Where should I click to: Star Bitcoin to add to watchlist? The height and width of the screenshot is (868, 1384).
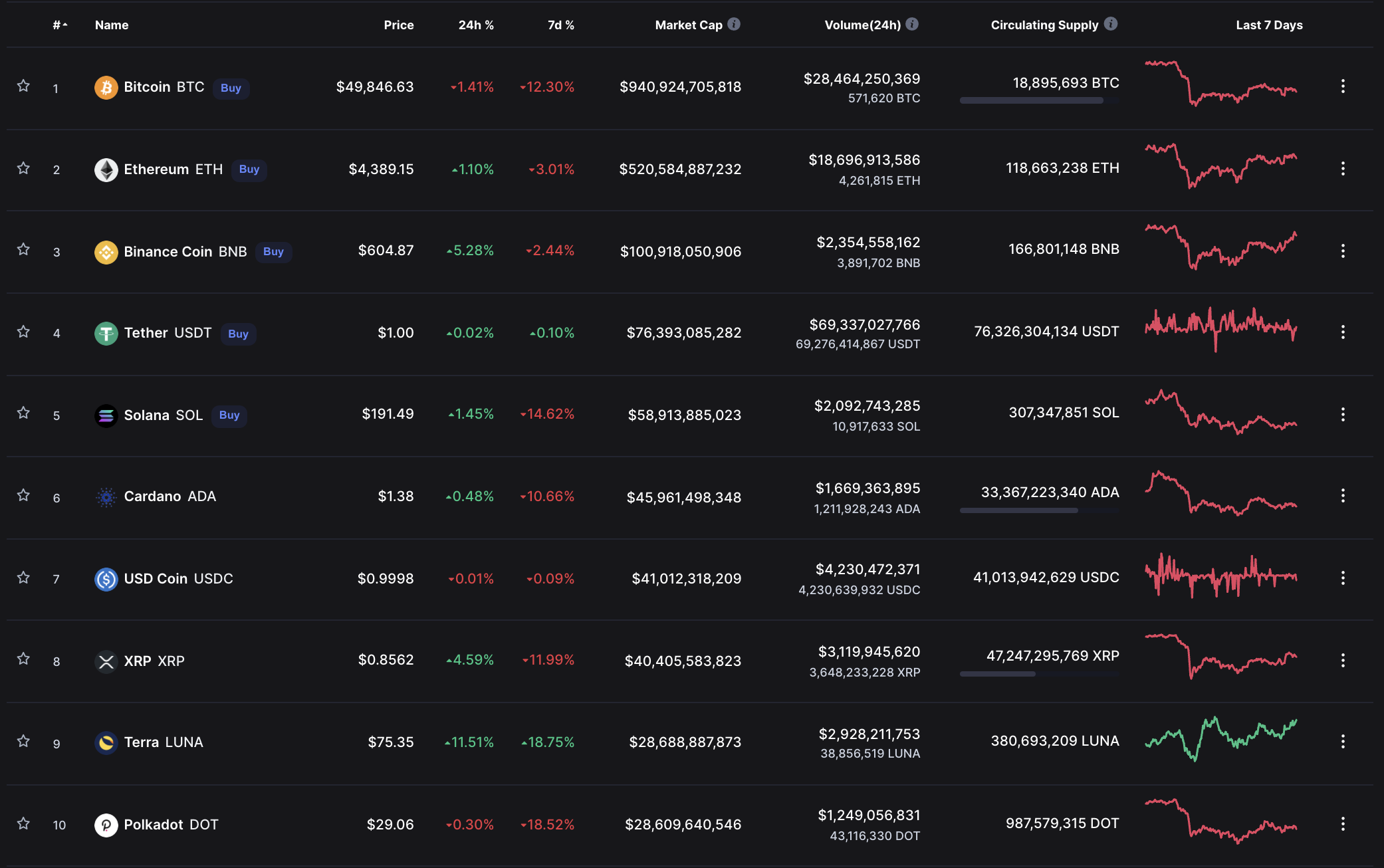23,86
